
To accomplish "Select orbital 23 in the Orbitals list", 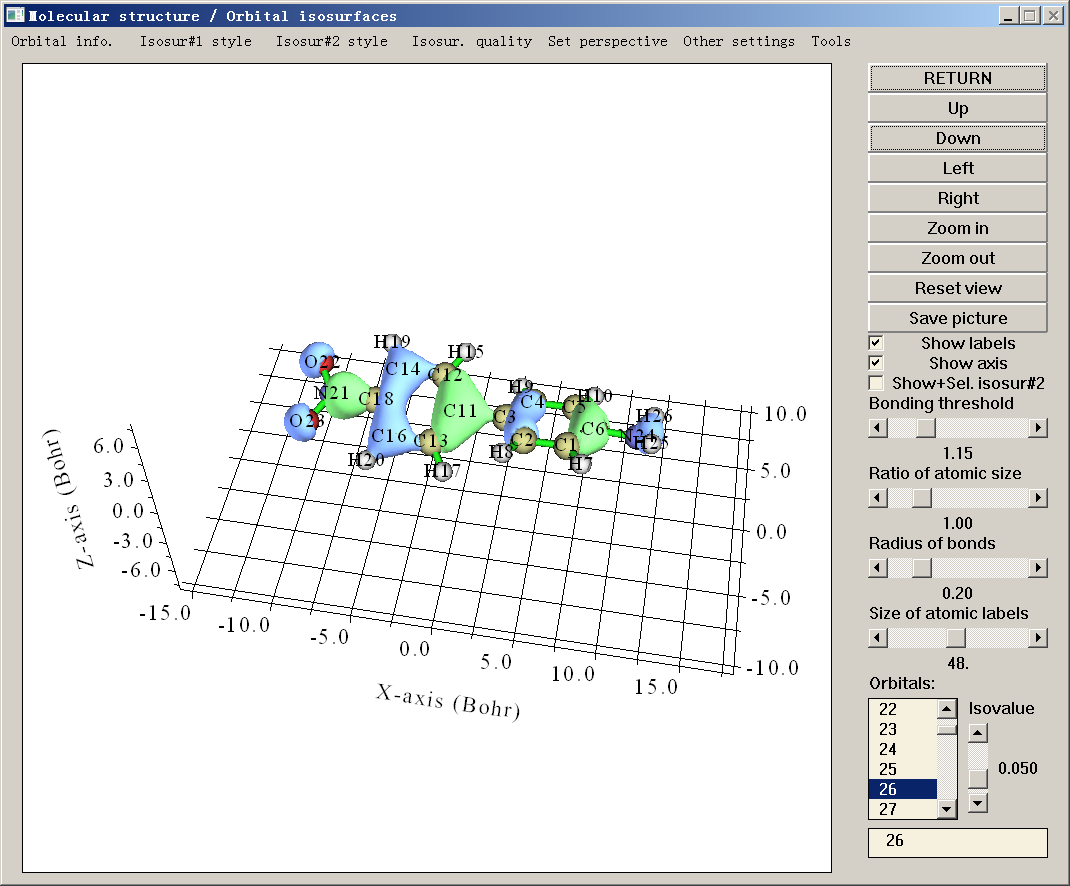I will [903, 729].
